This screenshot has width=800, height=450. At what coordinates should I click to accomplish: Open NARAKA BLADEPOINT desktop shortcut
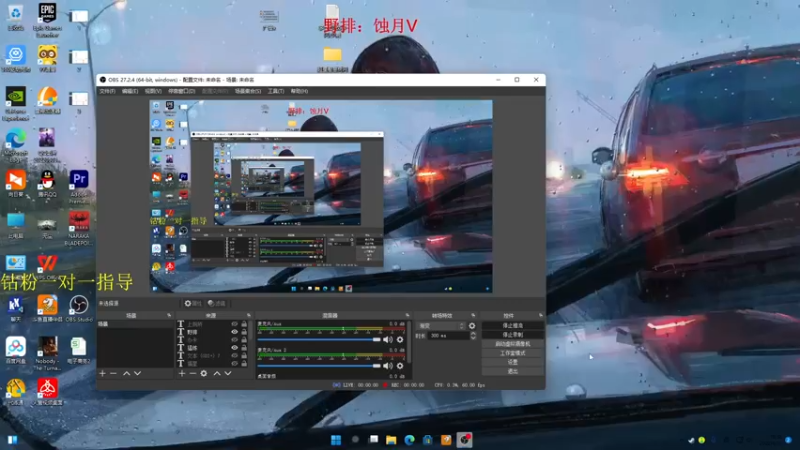coord(79,228)
